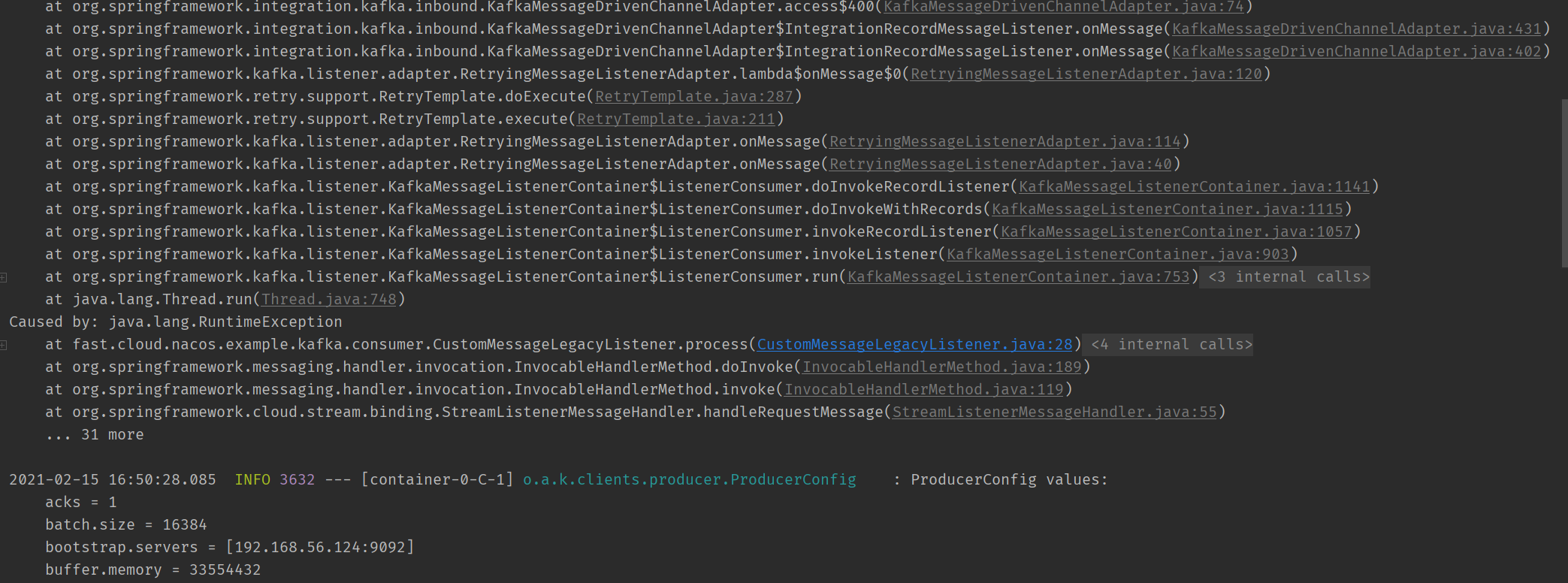This screenshot has height=583, width=1568.
Task: Open RetryTemplate.java:287 link
Action: click(x=693, y=97)
